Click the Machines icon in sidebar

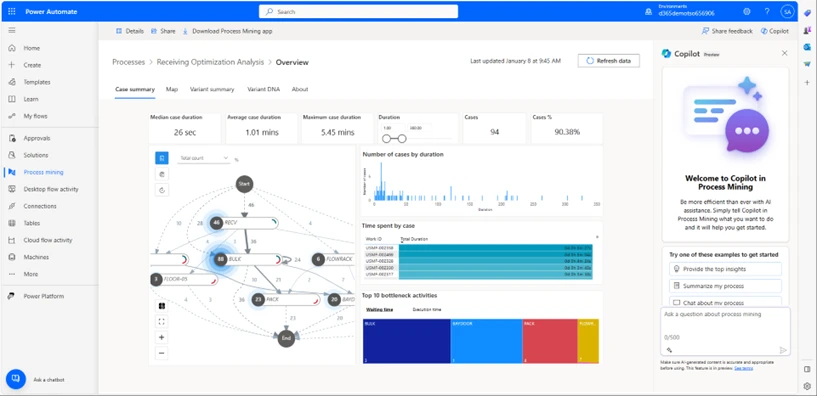(x=12, y=257)
